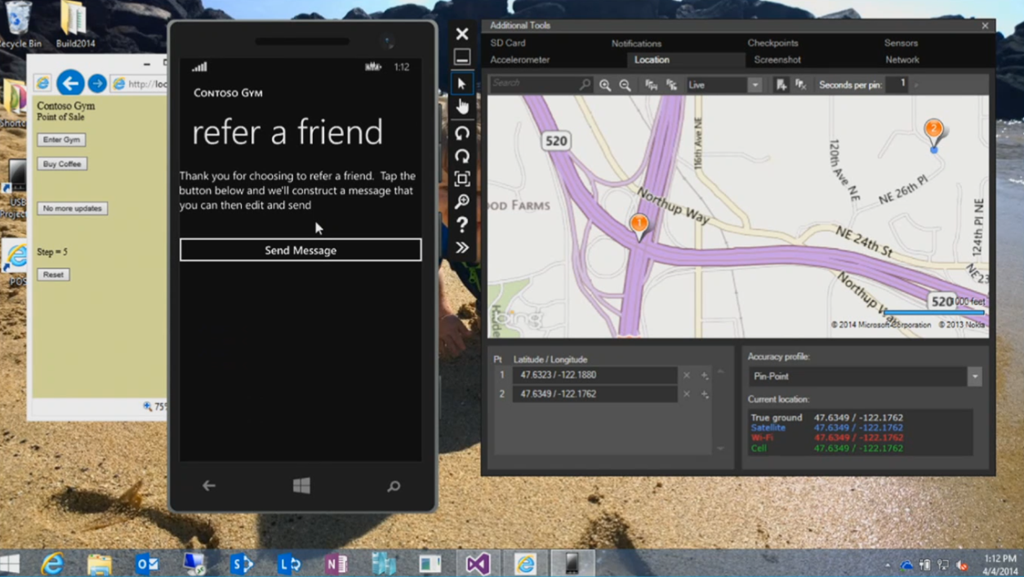Screen dimensions: 1024x577
Task: Go forward in the Internet Explorer window
Action: coord(97,84)
